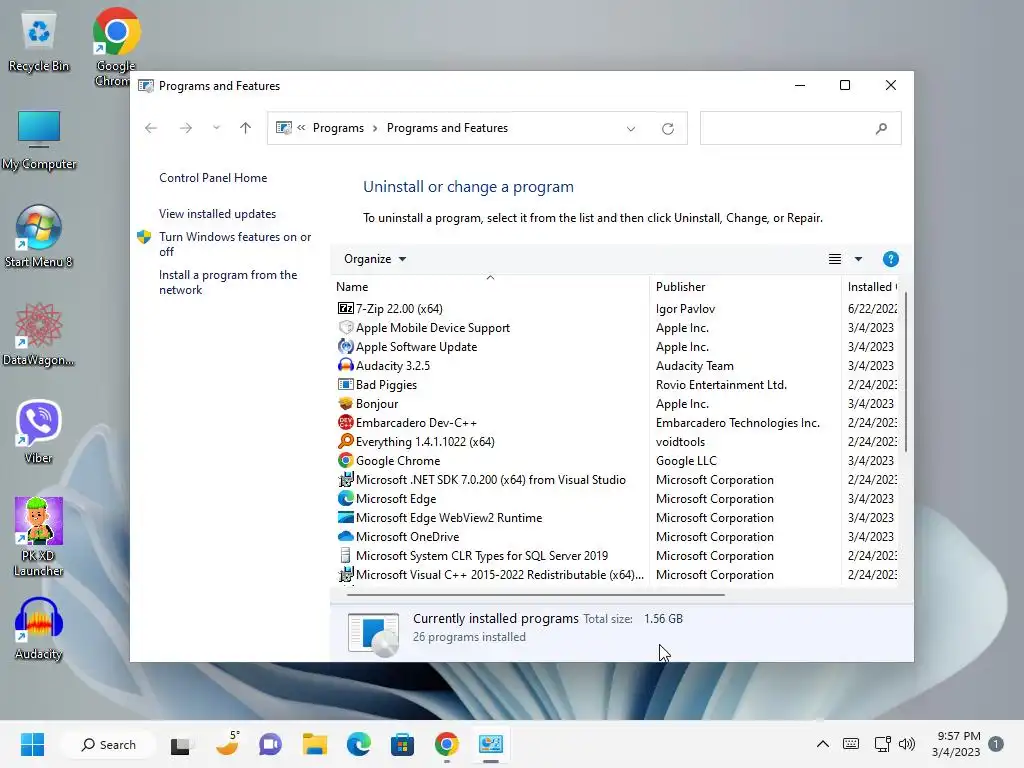Open the Recycle Bin desktop icon
This screenshot has height=768, width=1024.
[x=39, y=41]
